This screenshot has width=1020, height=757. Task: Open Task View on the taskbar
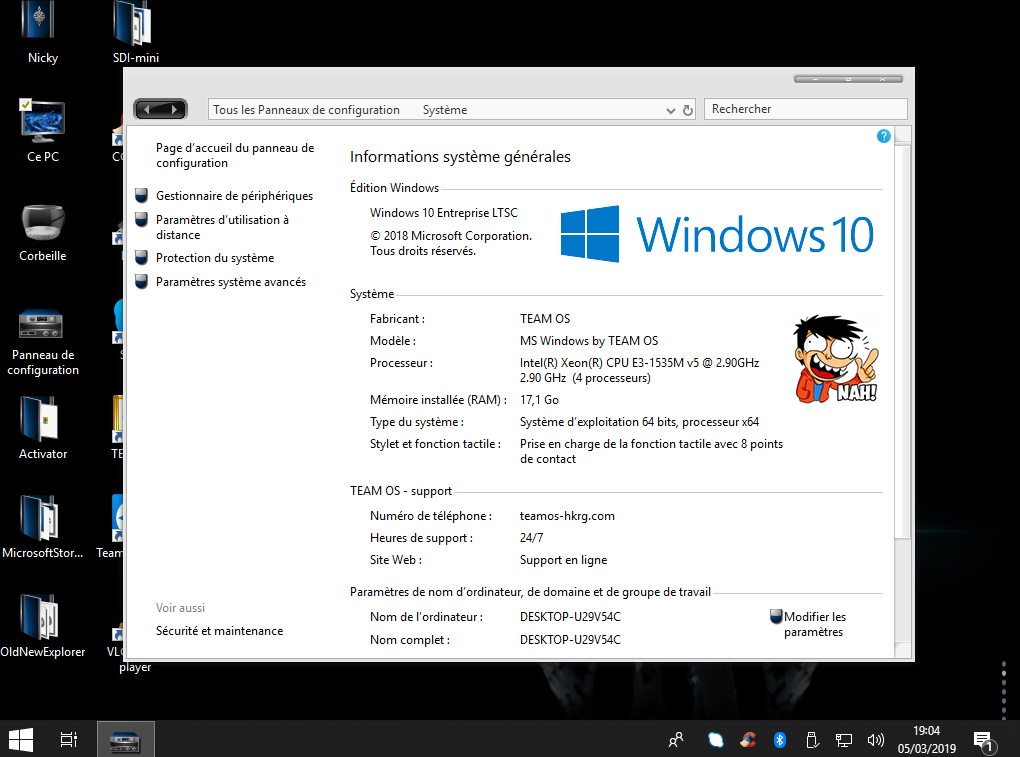click(68, 739)
